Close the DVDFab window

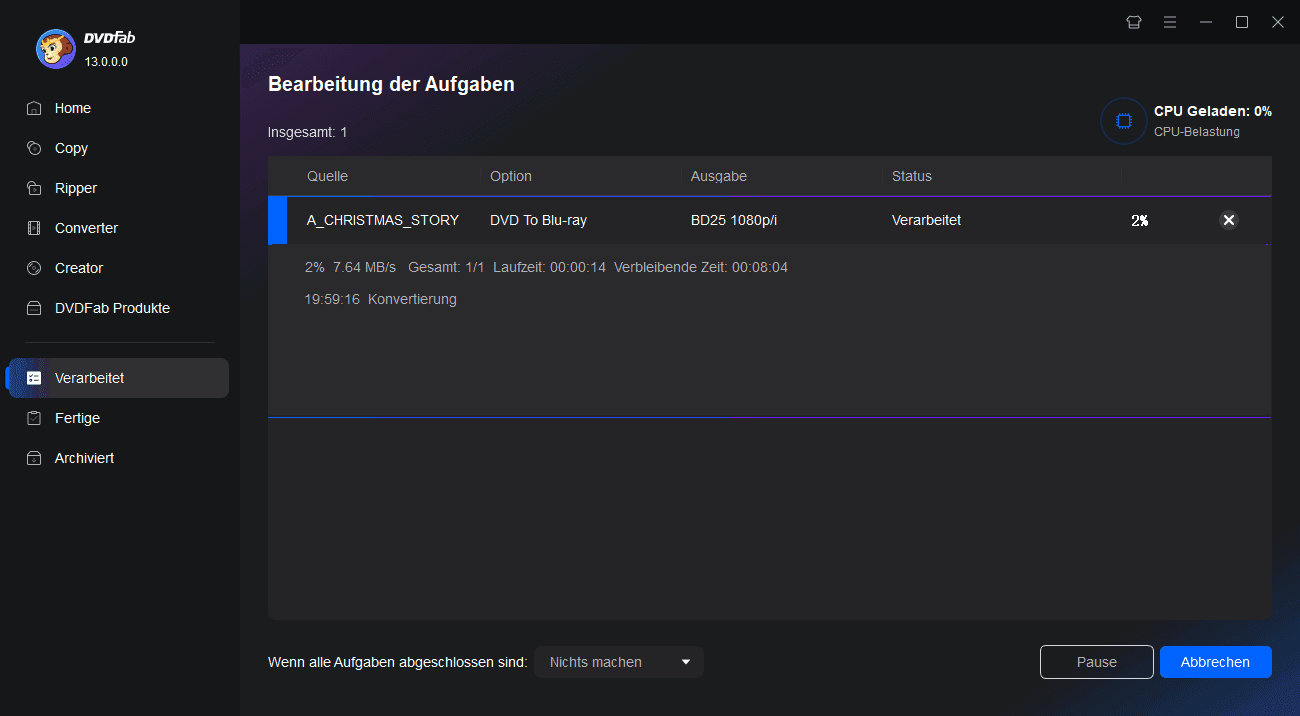pos(1278,22)
